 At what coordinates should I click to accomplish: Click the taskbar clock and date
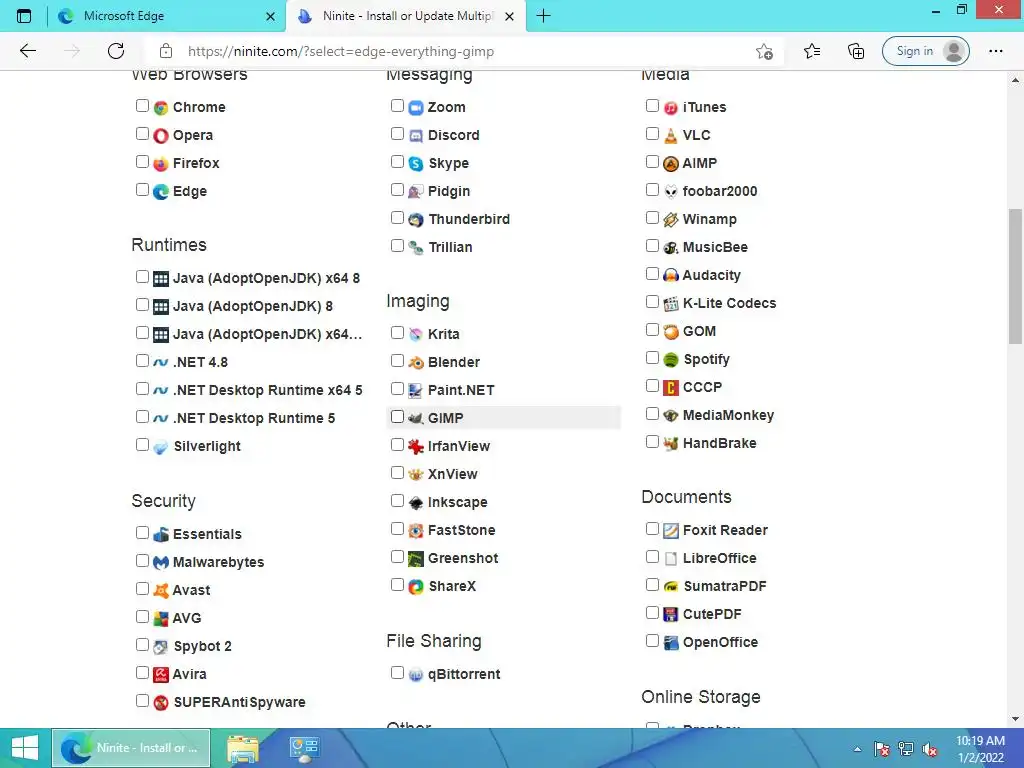980,749
